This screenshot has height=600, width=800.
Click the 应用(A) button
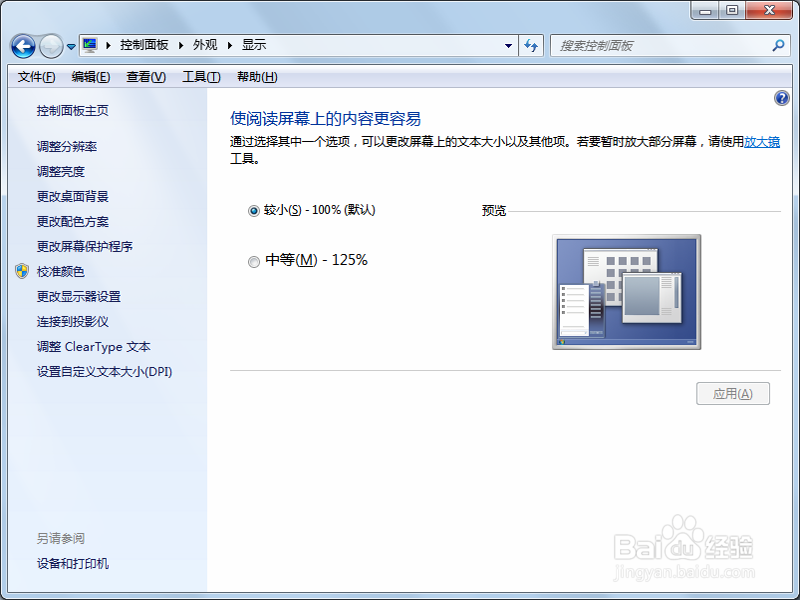coord(733,394)
